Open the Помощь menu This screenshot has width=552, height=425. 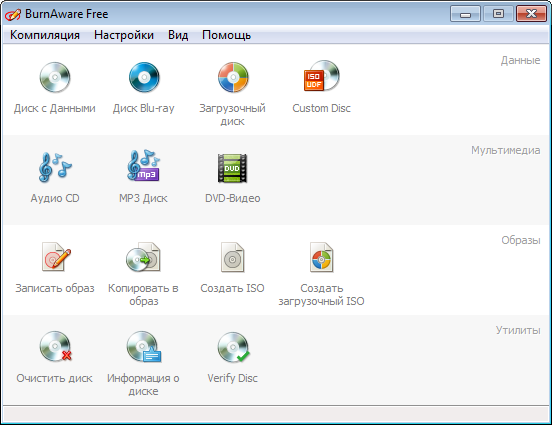pyautogui.click(x=226, y=35)
